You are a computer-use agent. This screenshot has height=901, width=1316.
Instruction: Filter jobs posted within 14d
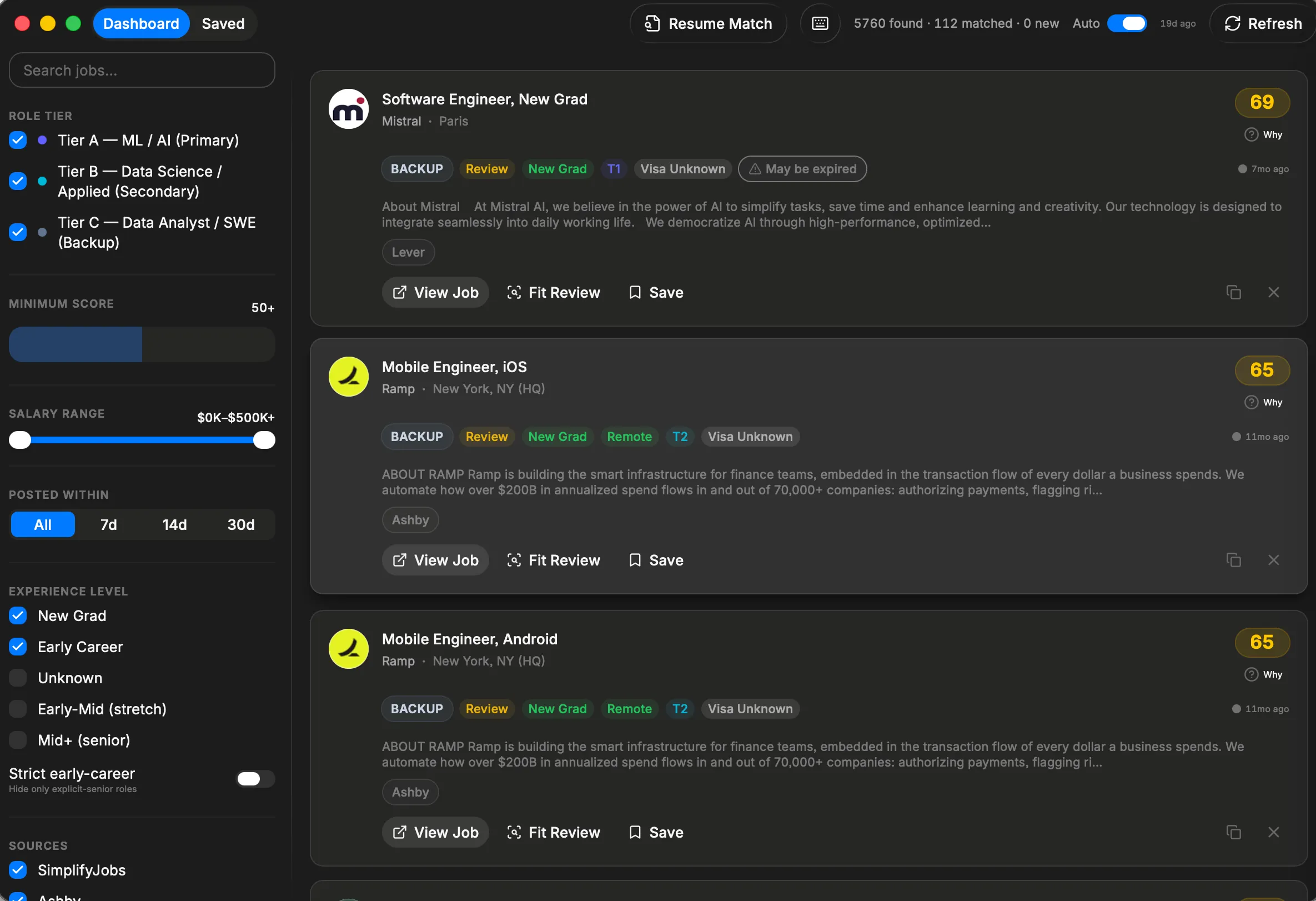(x=174, y=524)
